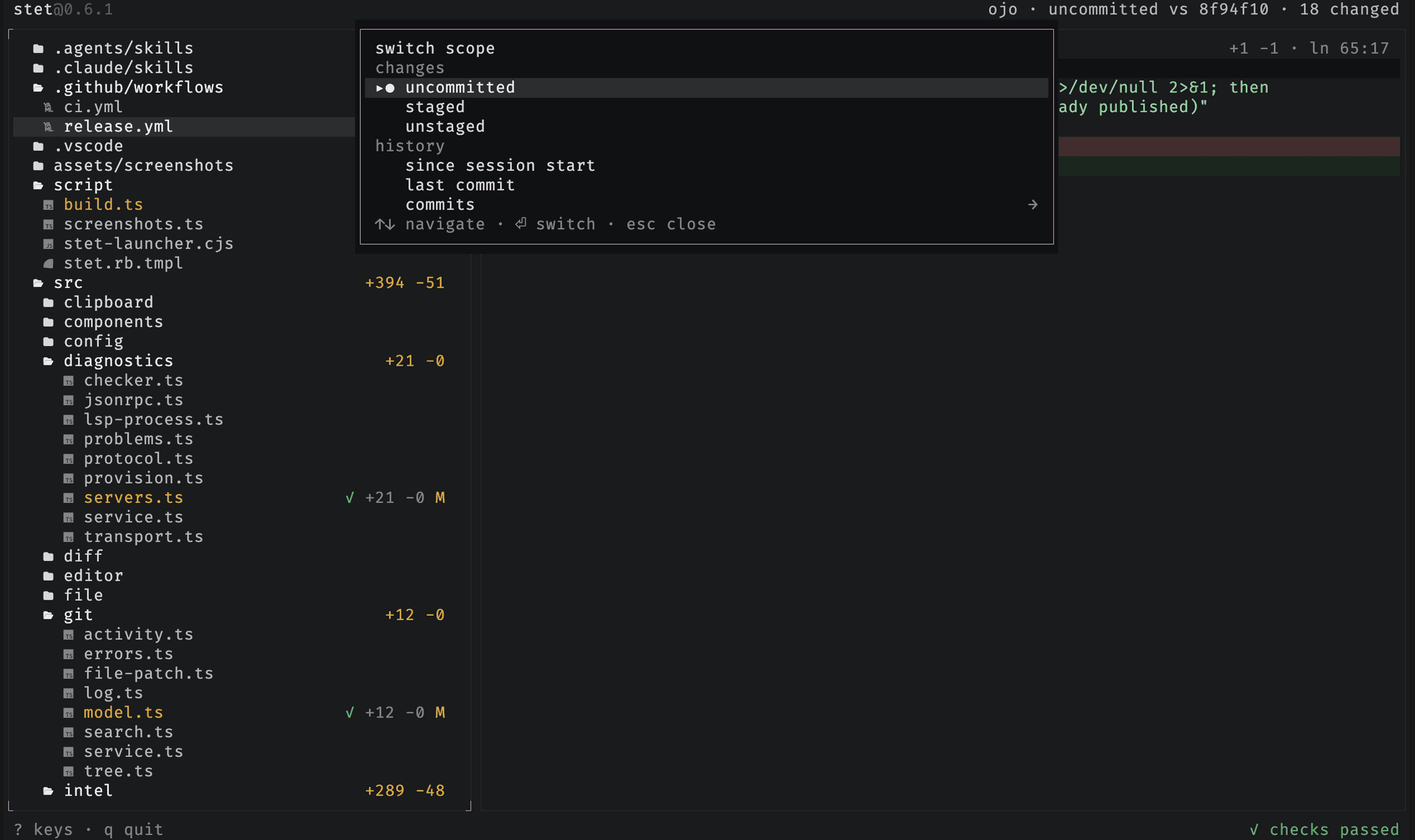Click the diff folder icon

(x=49, y=557)
